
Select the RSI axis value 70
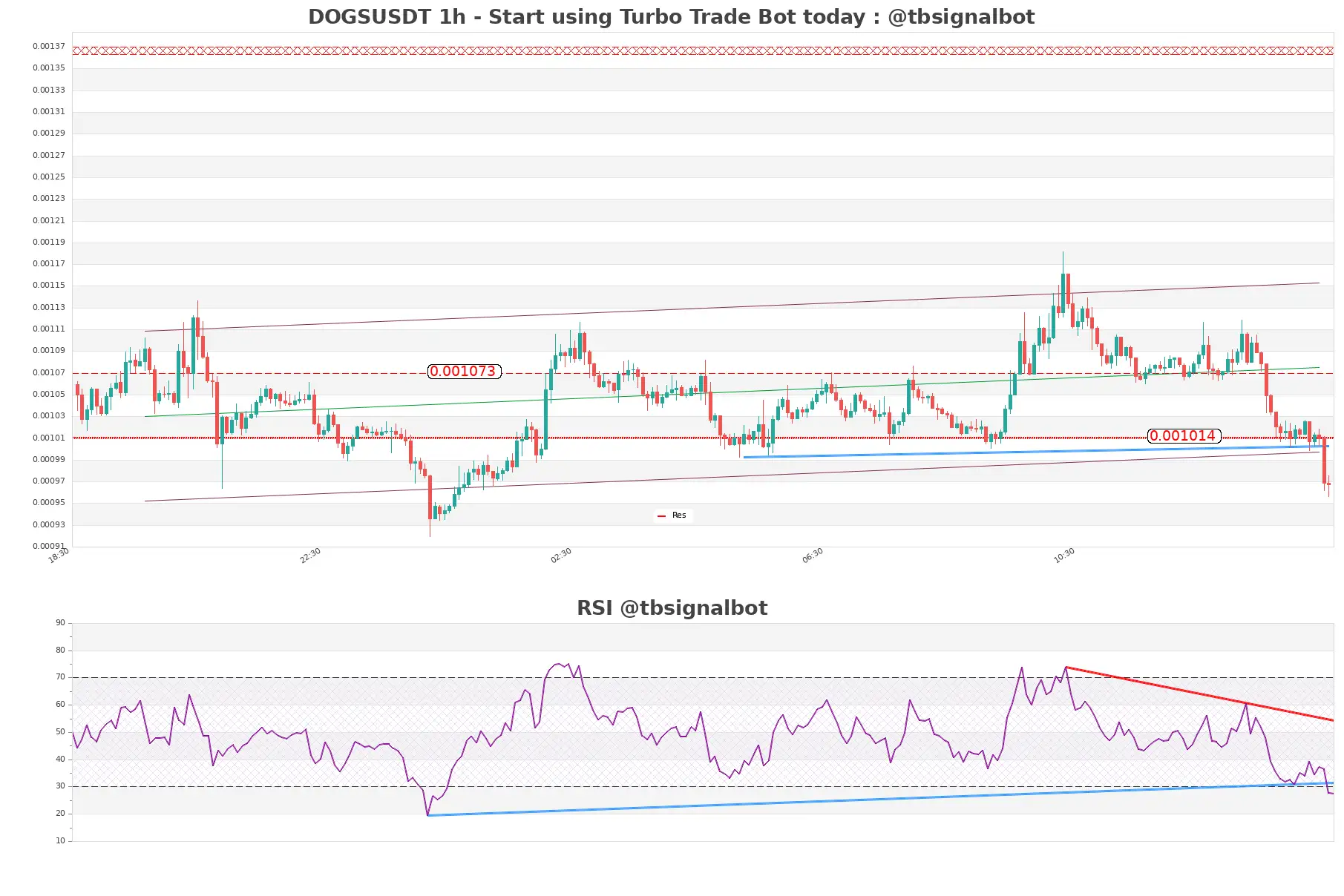click(60, 676)
